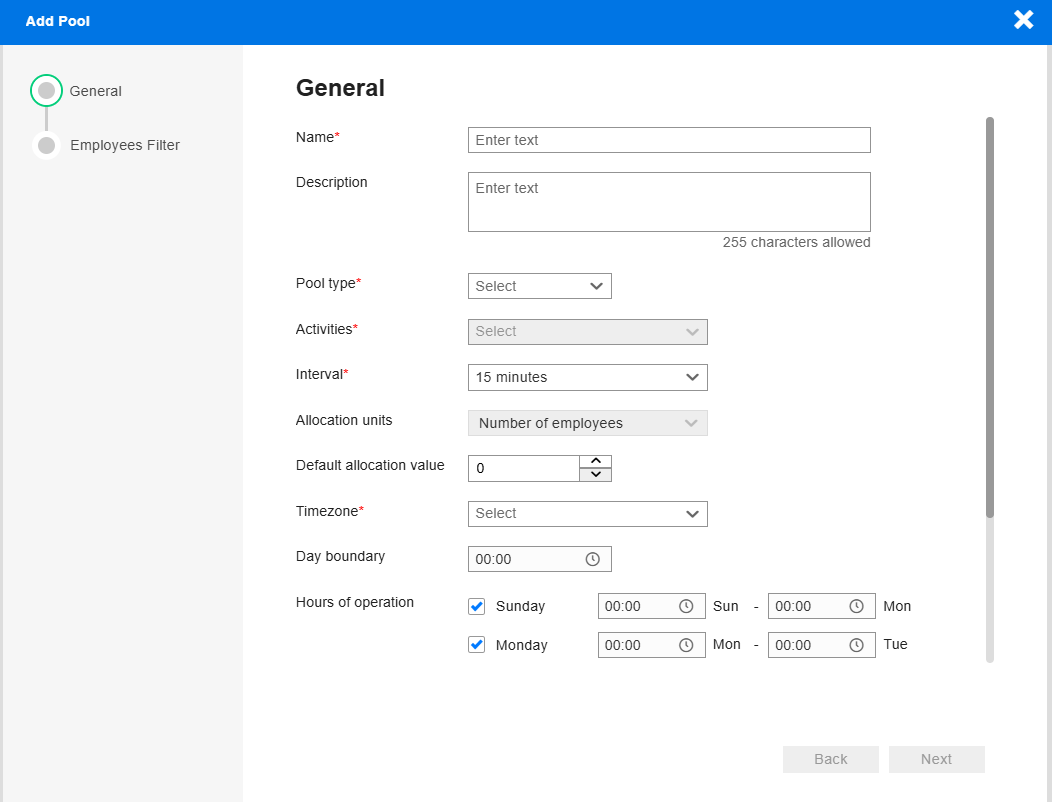
Task: Open the Allocation units dropdown
Action: click(588, 423)
